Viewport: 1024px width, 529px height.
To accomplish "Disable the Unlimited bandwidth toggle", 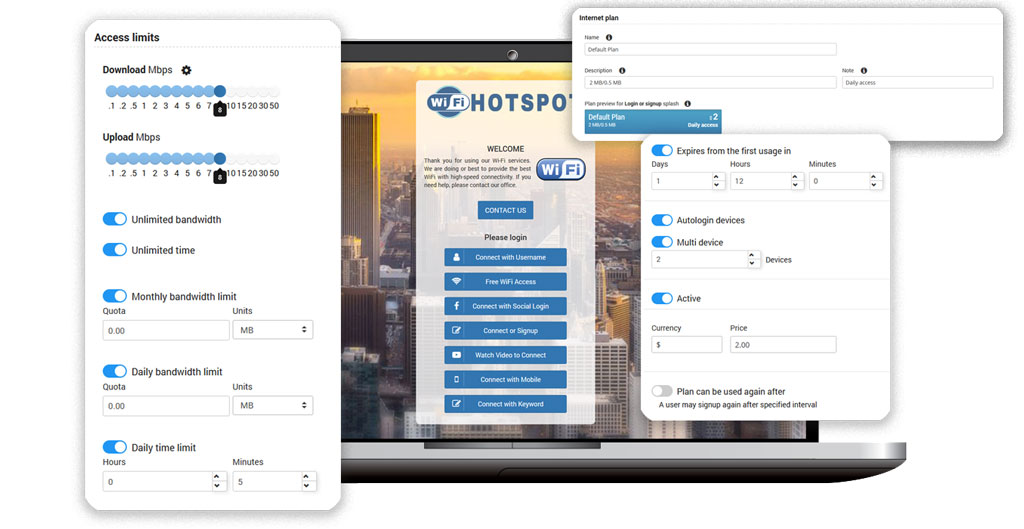I will click(x=115, y=219).
